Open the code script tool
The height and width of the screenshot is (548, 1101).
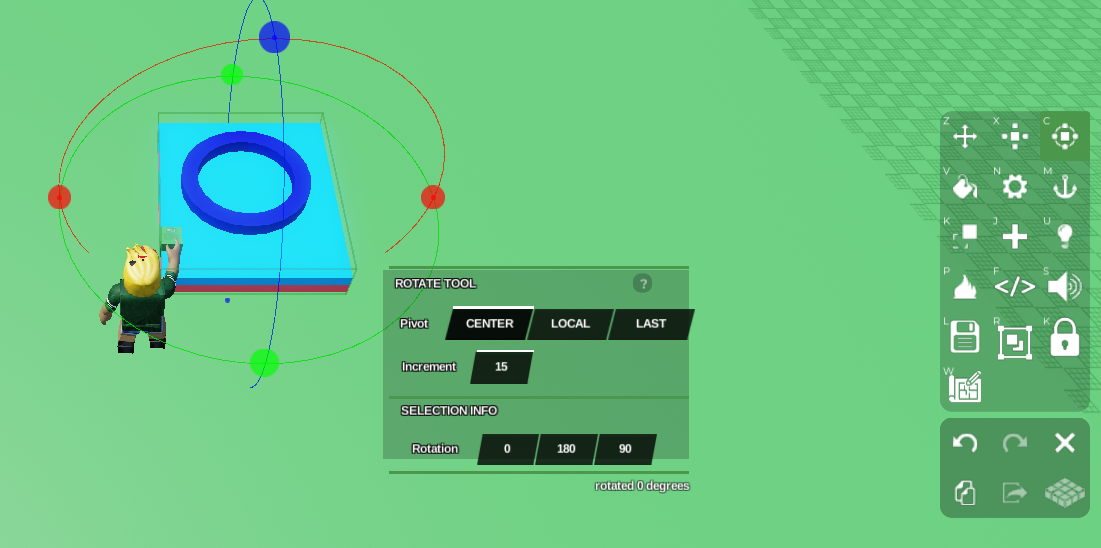[x=1015, y=287]
